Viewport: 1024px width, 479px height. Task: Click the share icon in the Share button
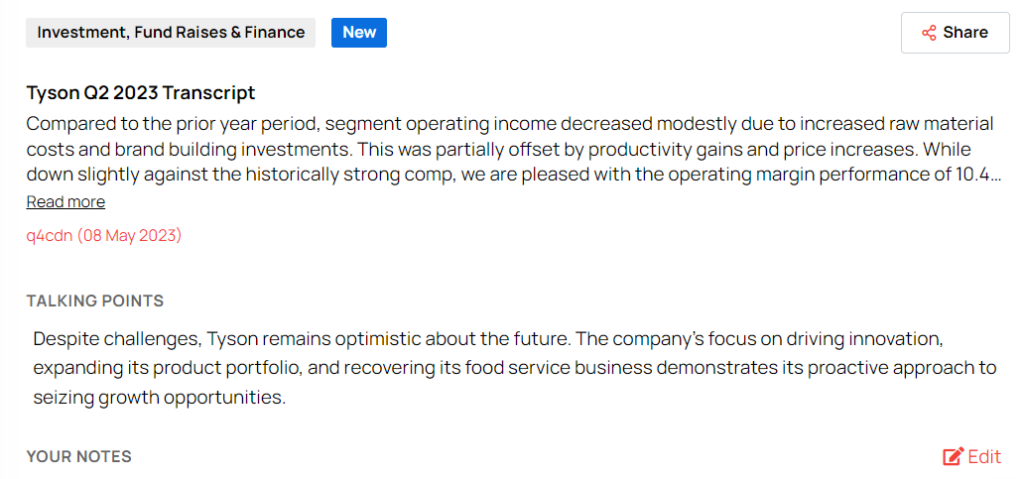click(929, 33)
